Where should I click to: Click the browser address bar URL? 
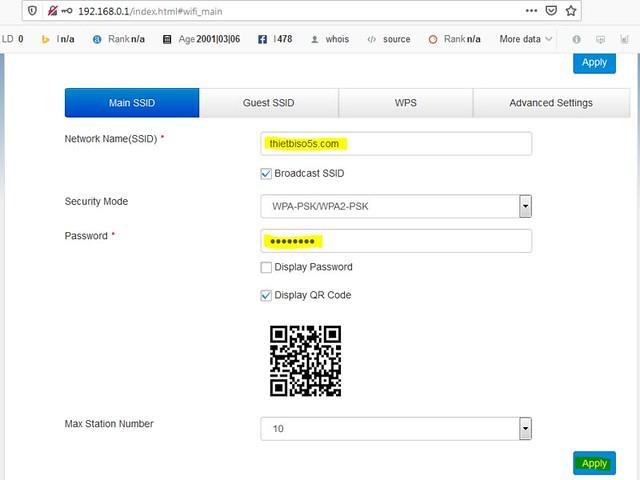point(150,11)
